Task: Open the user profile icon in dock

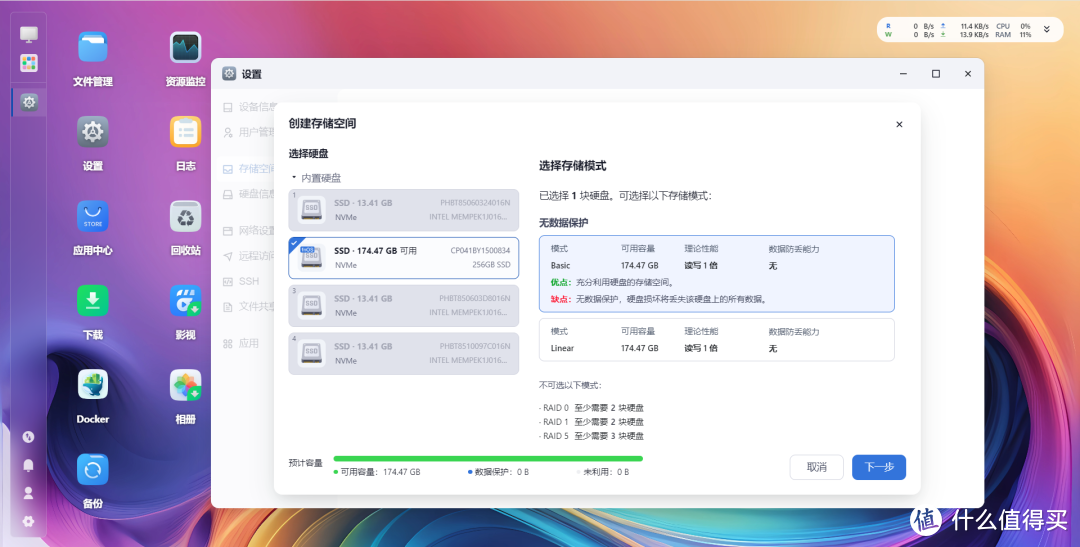Action: click(x=28, y=493)
